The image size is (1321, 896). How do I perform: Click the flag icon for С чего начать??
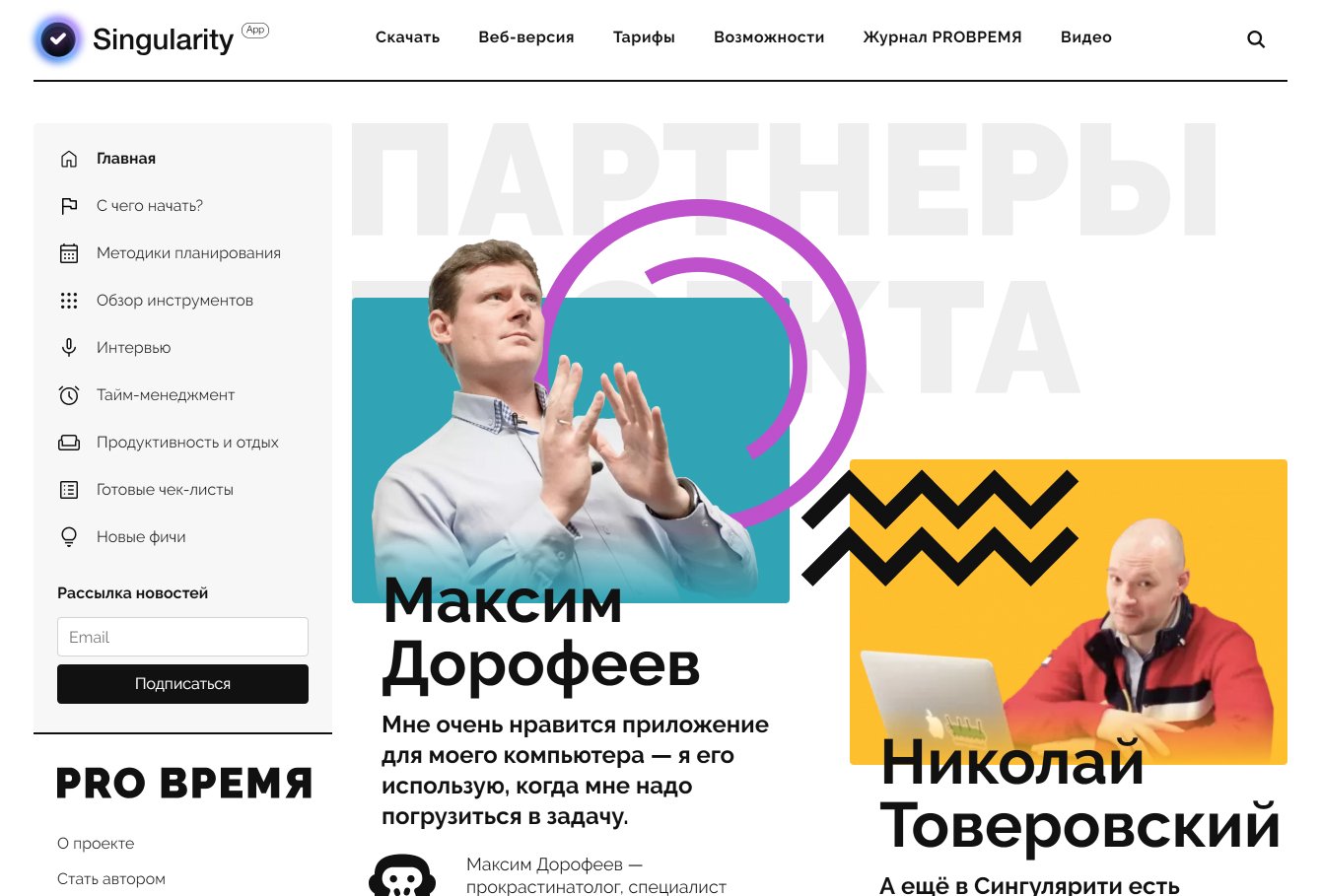tap(69, 206)
